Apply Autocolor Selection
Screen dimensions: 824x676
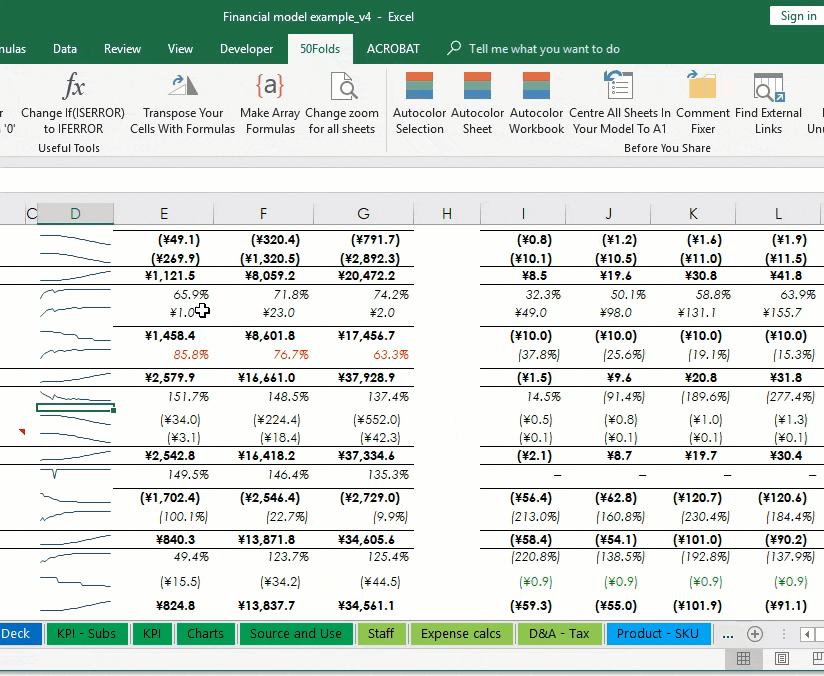pyautogui.click(x=419, y=103)
